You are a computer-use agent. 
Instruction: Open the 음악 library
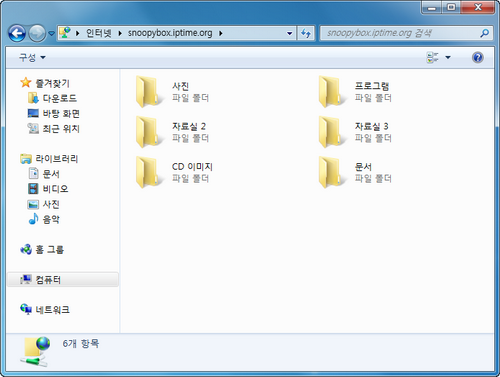pos(51,219)
